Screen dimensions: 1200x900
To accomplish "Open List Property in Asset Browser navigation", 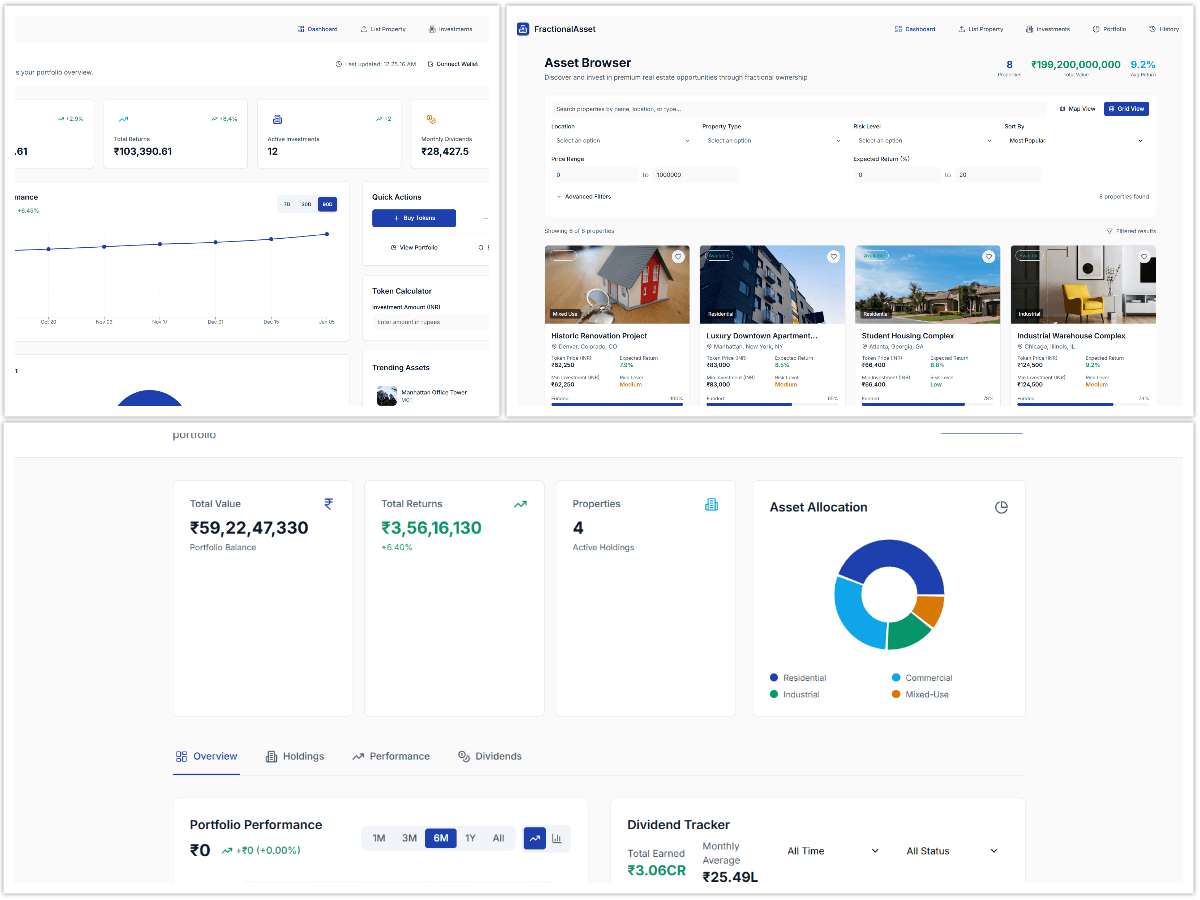I will coord(980,30).
